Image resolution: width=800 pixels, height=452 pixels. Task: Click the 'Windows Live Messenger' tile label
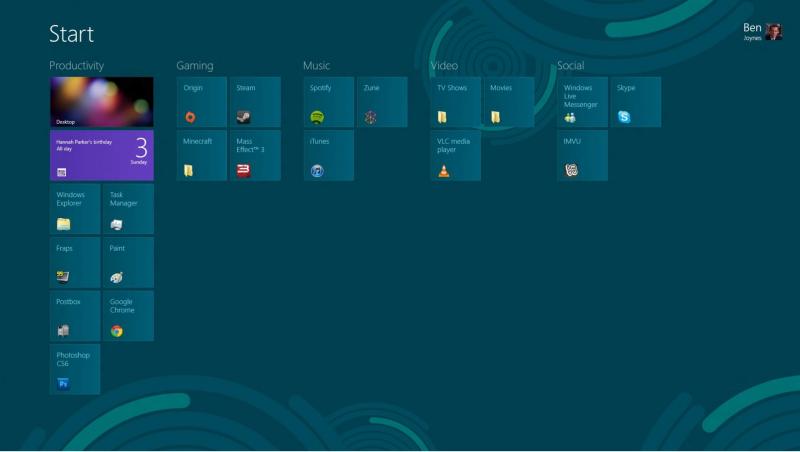[x=581, y=96]
